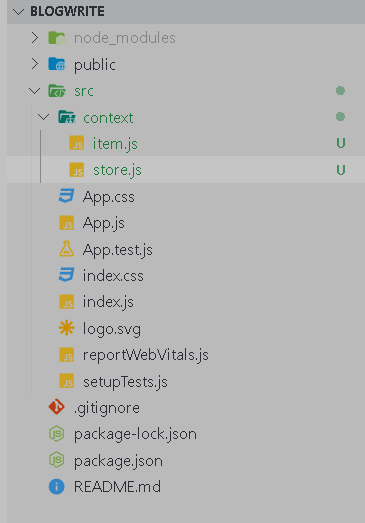Click the info icon of README.md
This screenshot has width=365, height=523.
57,487
